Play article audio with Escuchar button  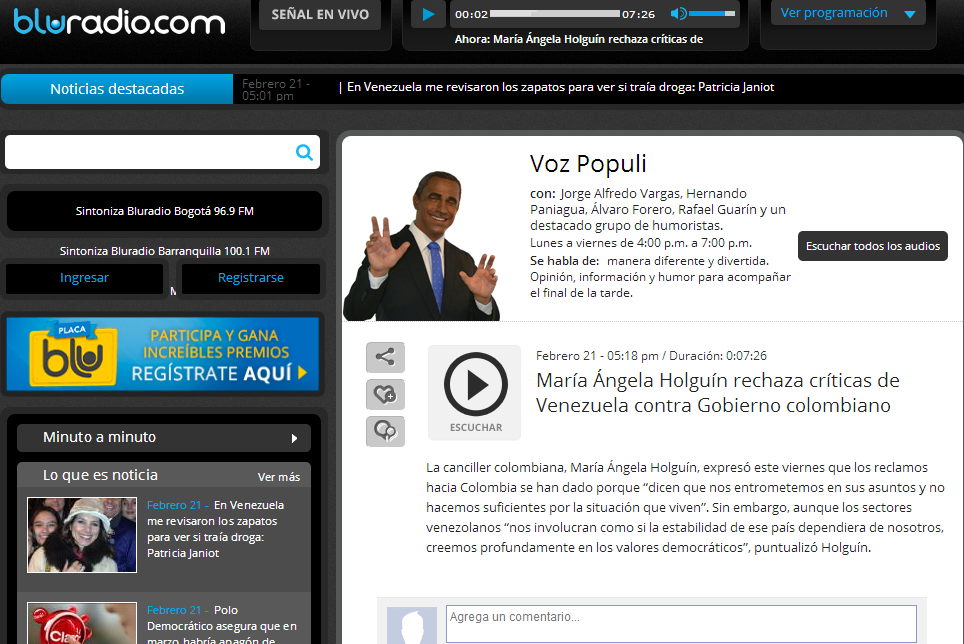[475, 392]
